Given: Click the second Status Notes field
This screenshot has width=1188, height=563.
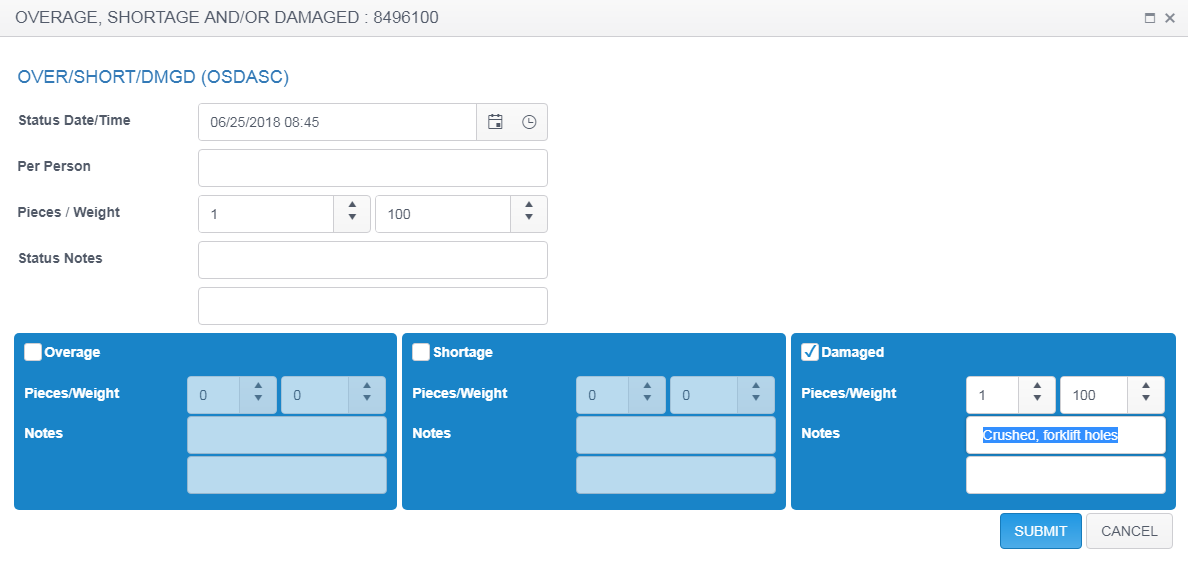Looking at the screenshot, I should (373, 306).
